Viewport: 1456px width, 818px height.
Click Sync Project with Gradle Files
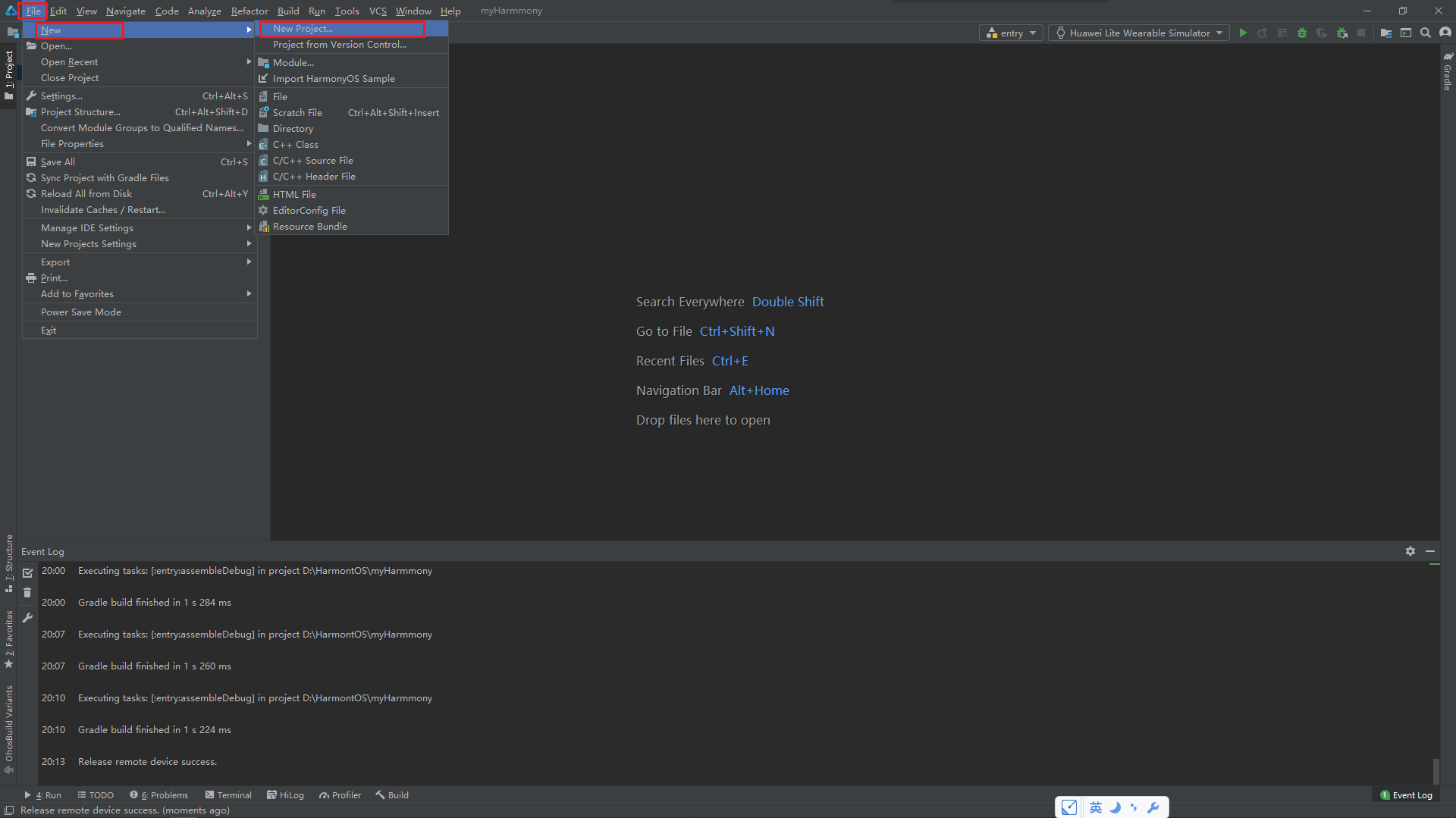[140, 178]
